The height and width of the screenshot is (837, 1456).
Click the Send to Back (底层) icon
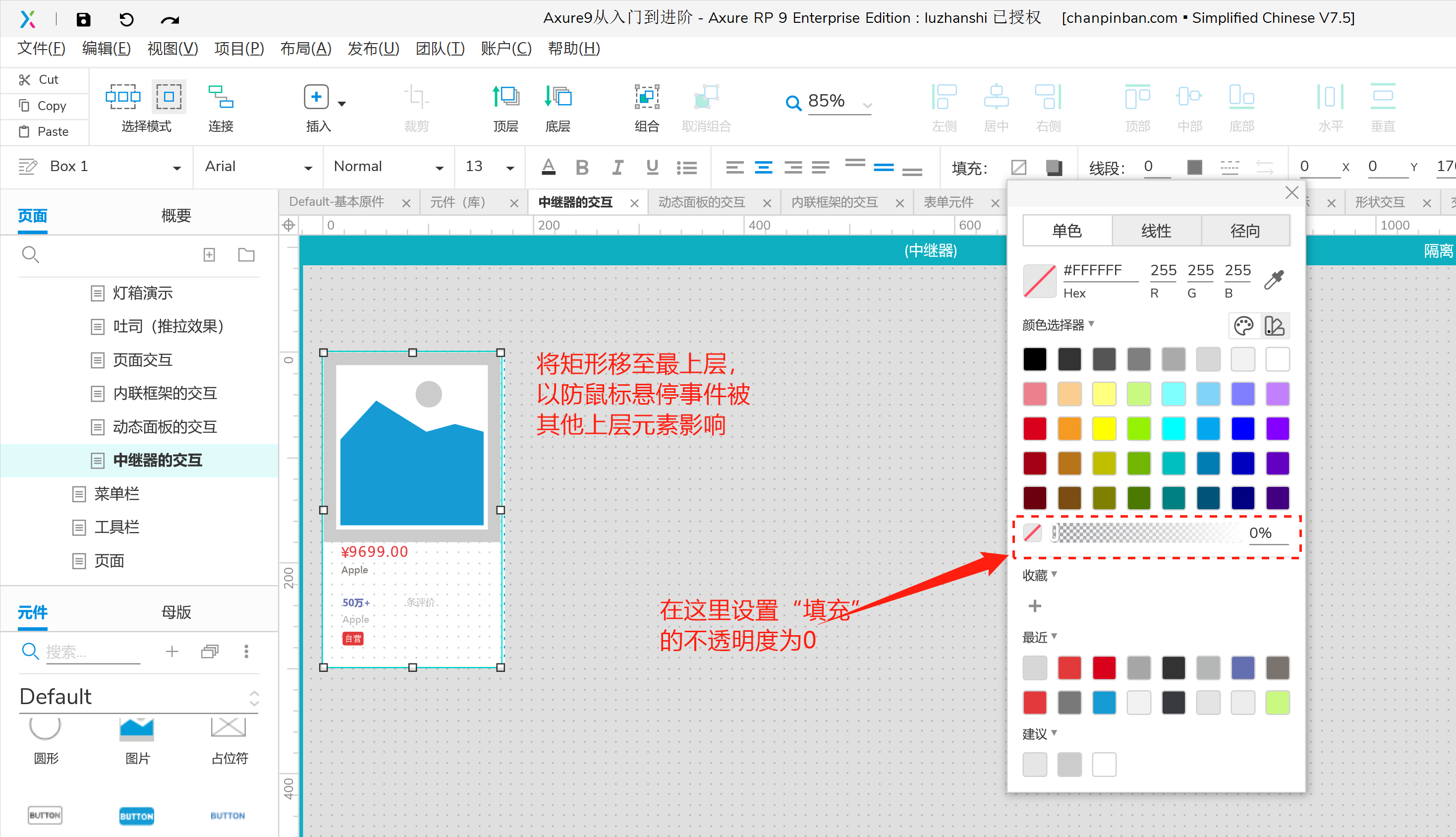coord(557,97)
